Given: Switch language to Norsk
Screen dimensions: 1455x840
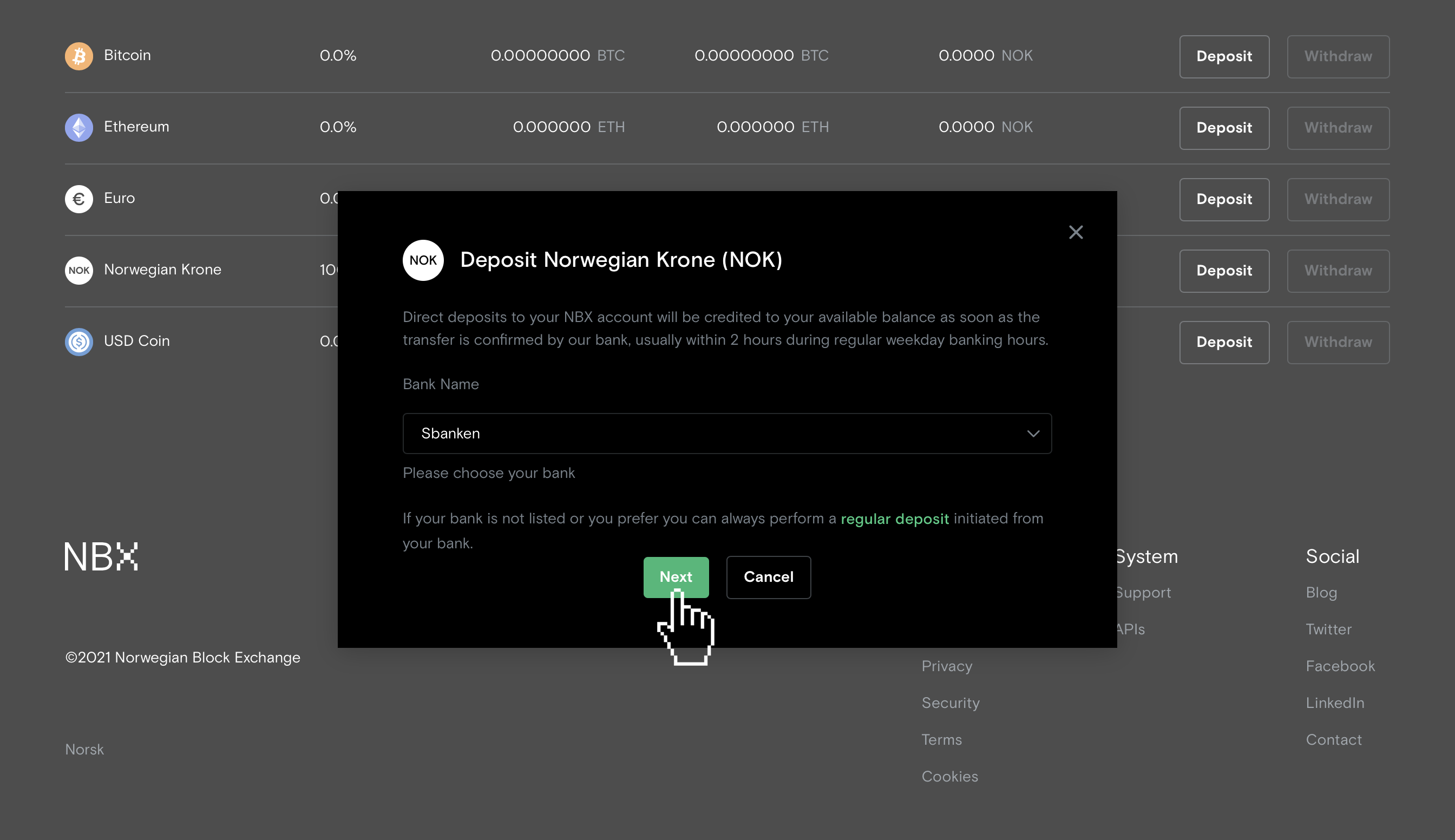Looking at the screenshot, I should [x=85, y=750].
